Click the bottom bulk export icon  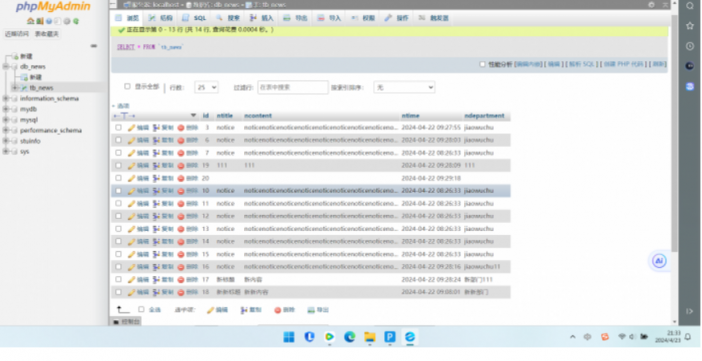tap(311, 310)
